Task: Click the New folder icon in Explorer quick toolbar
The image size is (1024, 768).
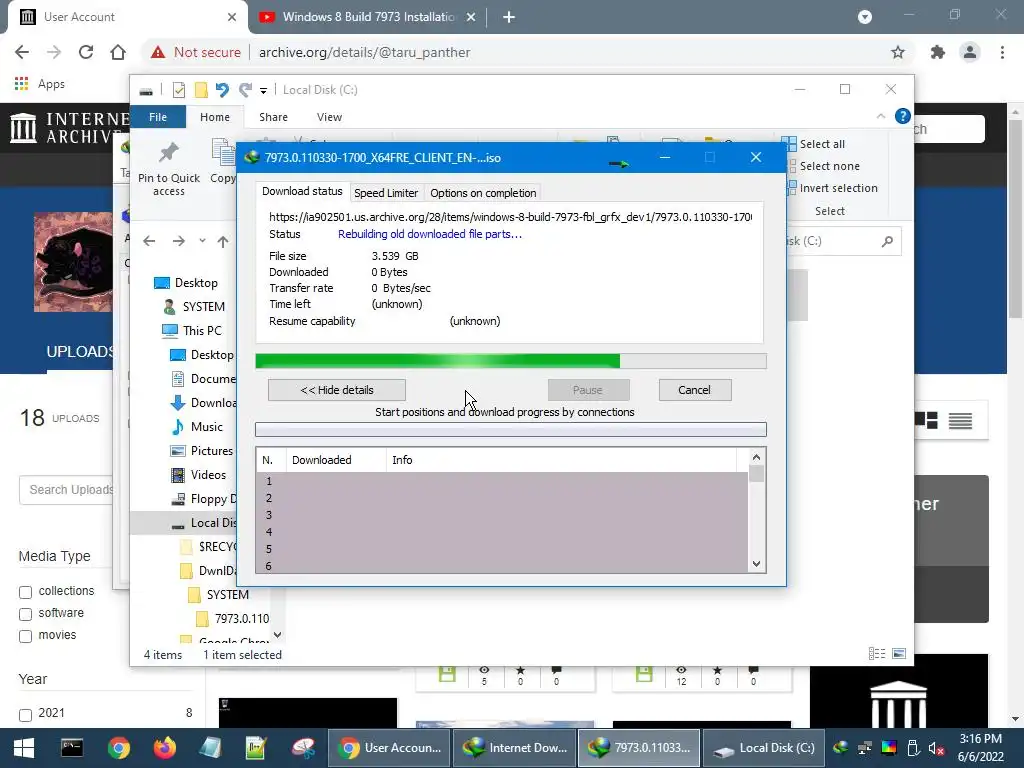Action: click(201, 90)
